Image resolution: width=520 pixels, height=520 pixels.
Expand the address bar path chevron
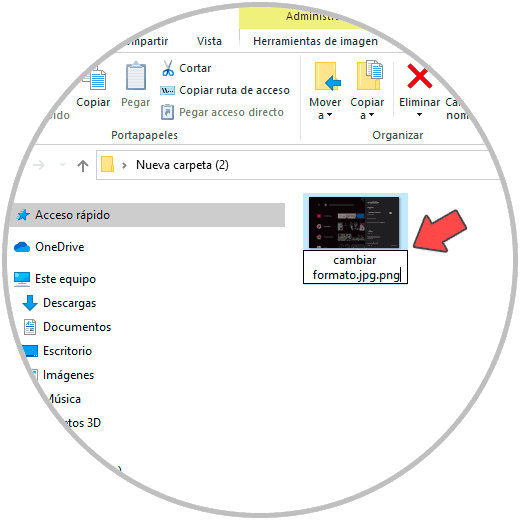[x=124, y=165]
